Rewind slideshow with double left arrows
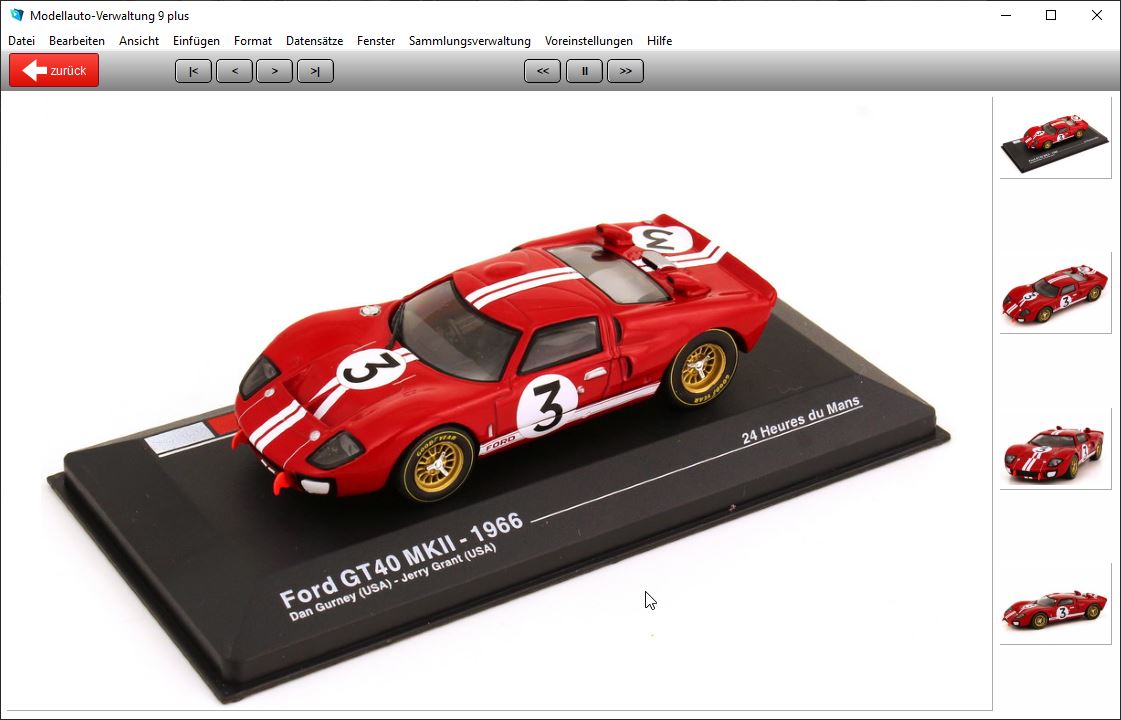 (x=542, y=71)
